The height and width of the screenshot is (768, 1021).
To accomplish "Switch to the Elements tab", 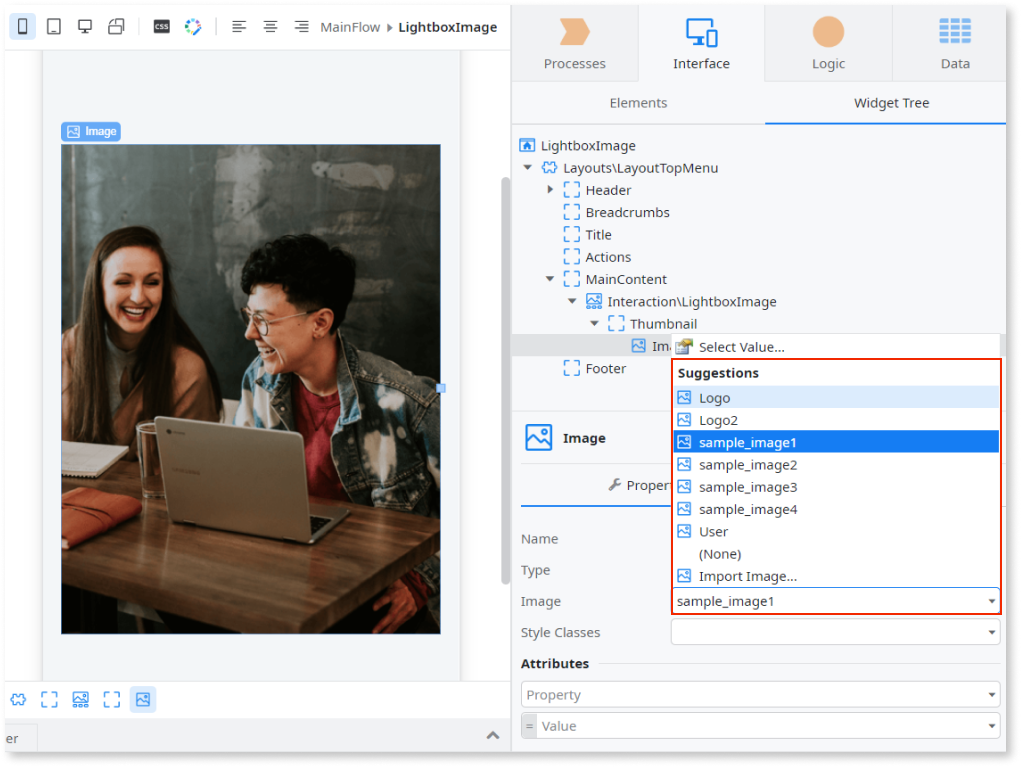I will (x=638, y=102).
